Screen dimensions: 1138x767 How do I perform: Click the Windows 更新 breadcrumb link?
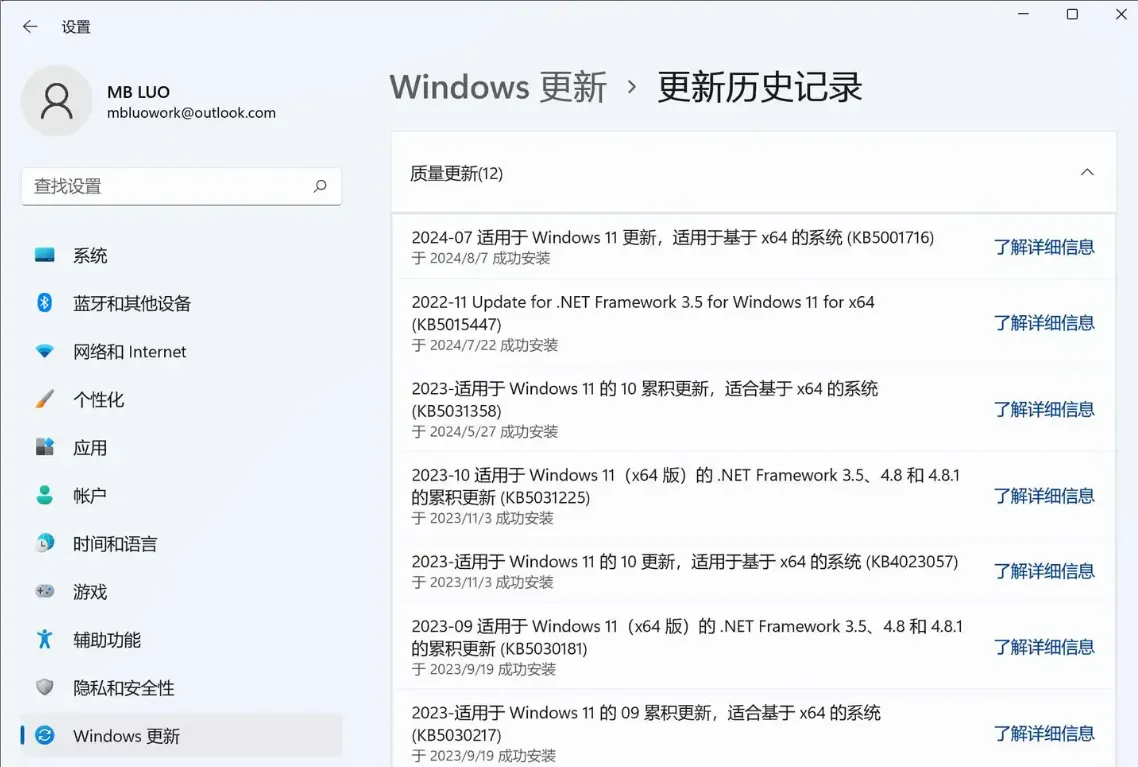pyautogui.click(x=498, y=87)
